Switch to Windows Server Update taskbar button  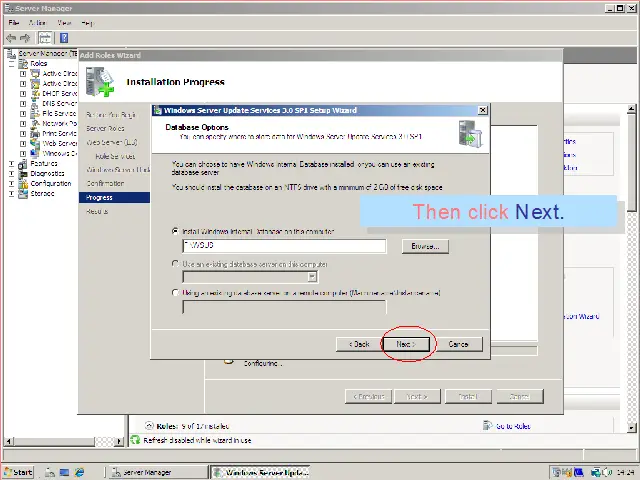260,472
